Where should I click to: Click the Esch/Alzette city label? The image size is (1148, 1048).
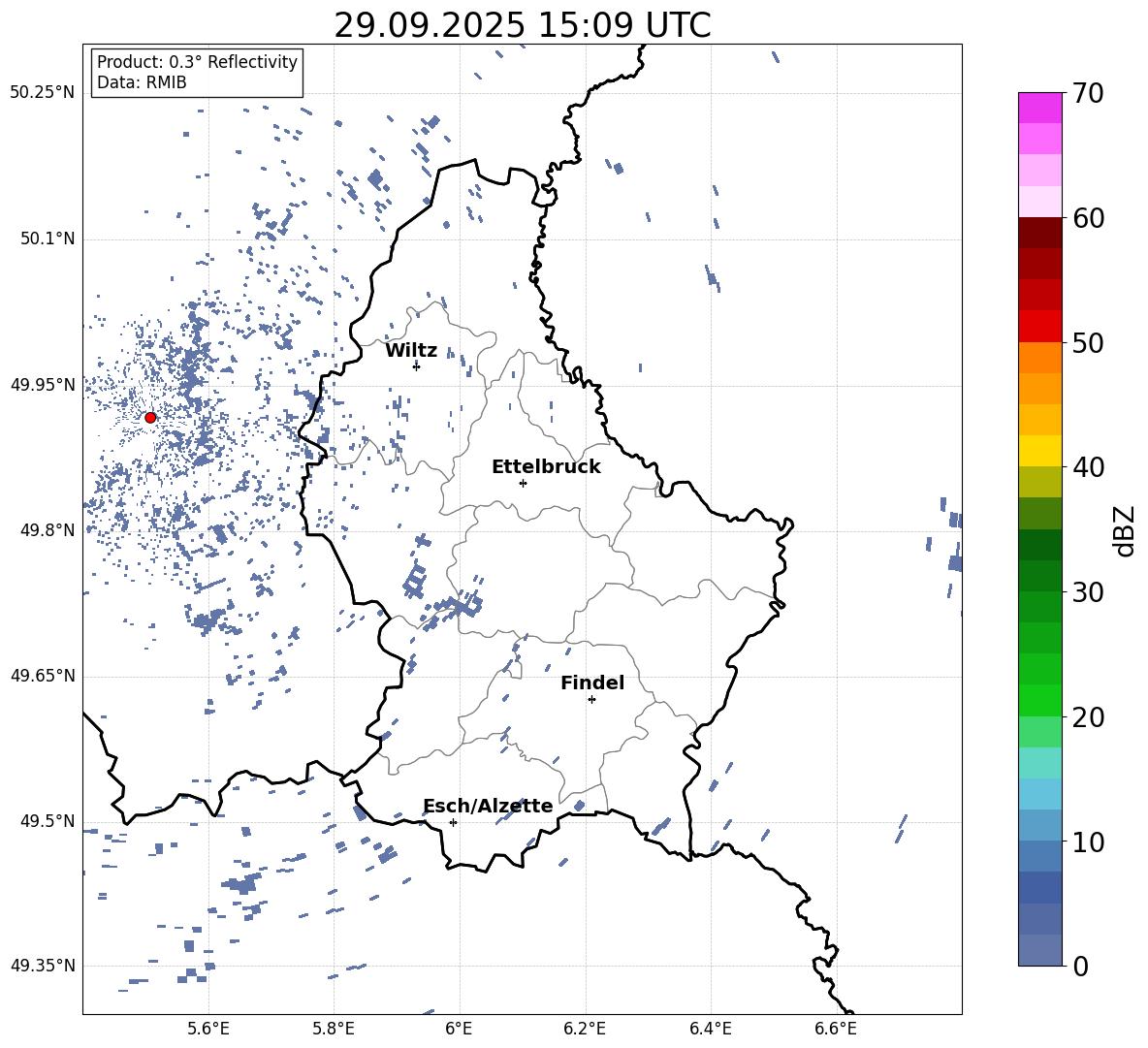click(x=489, y=806)
